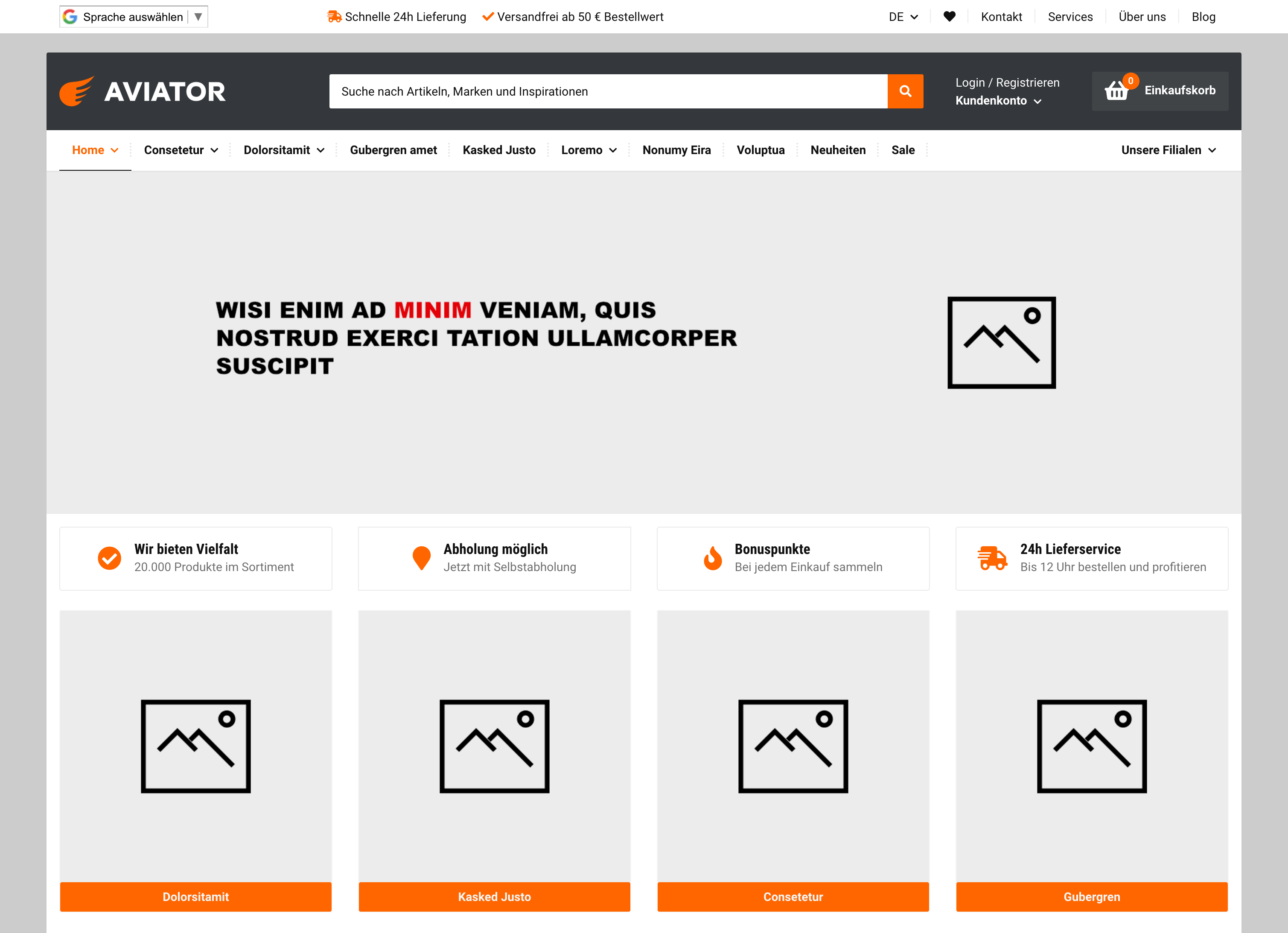Click the Google logo in language selector
The image size is (1288, 933).
70,17
